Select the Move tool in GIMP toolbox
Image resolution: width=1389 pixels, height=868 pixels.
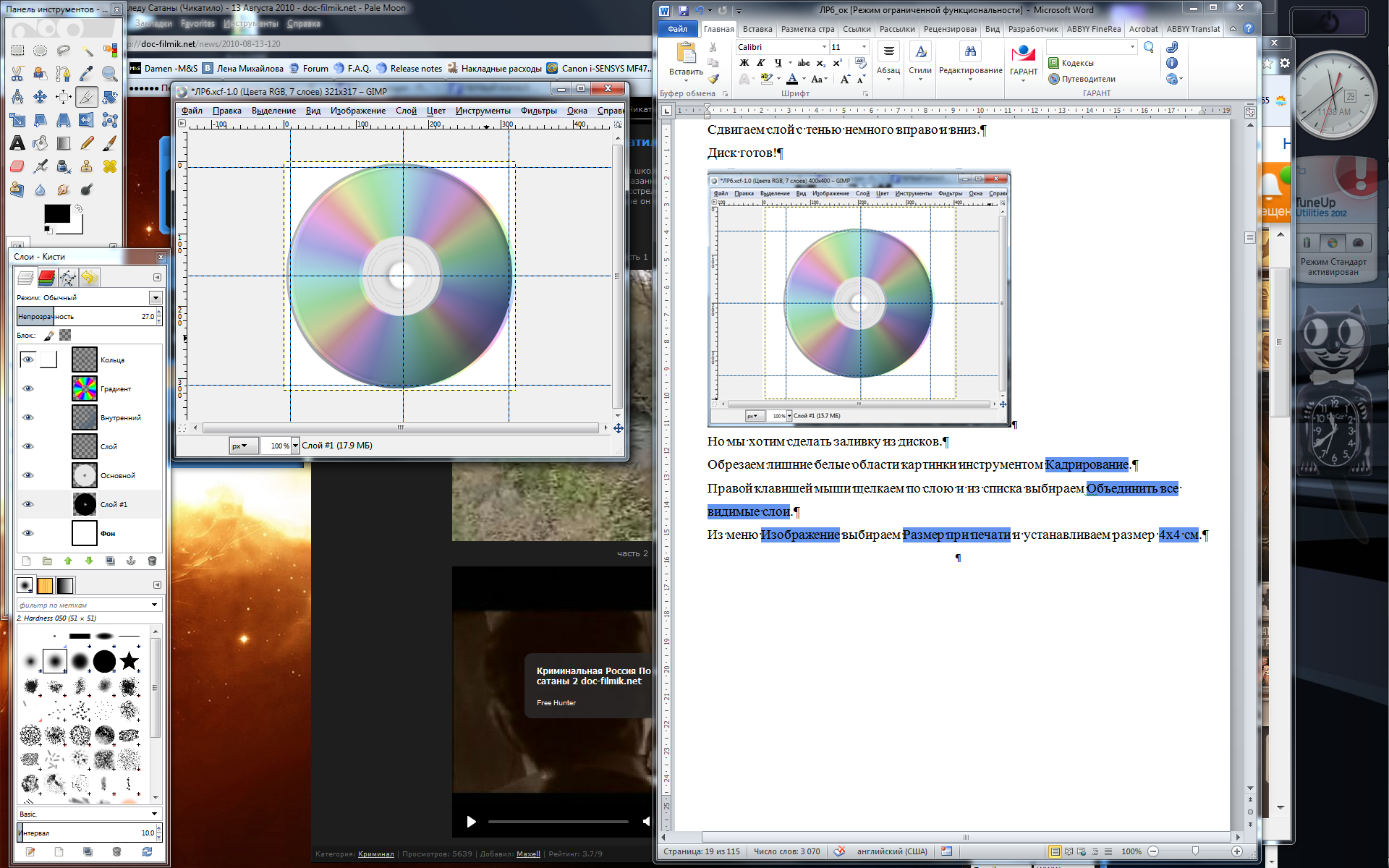tap(41, 97)
